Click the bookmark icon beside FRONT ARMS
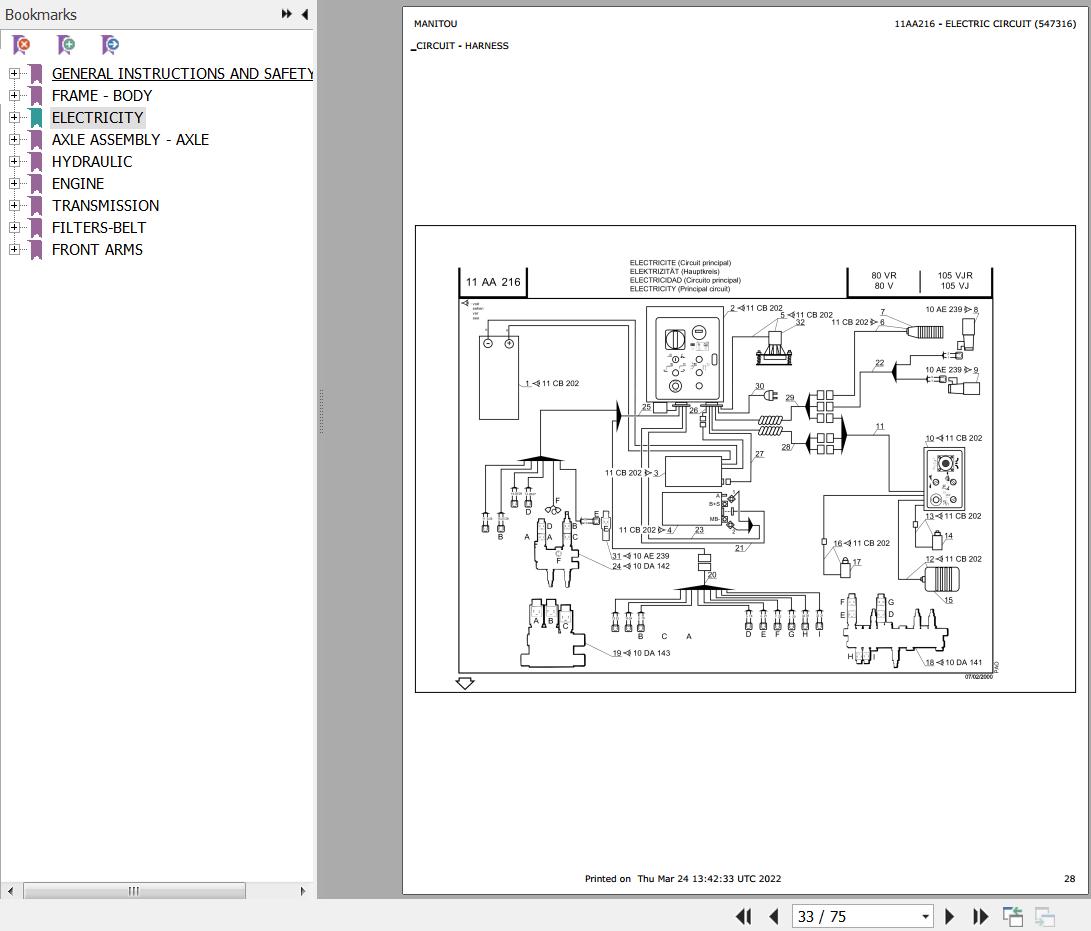 [x=36, y=250]
